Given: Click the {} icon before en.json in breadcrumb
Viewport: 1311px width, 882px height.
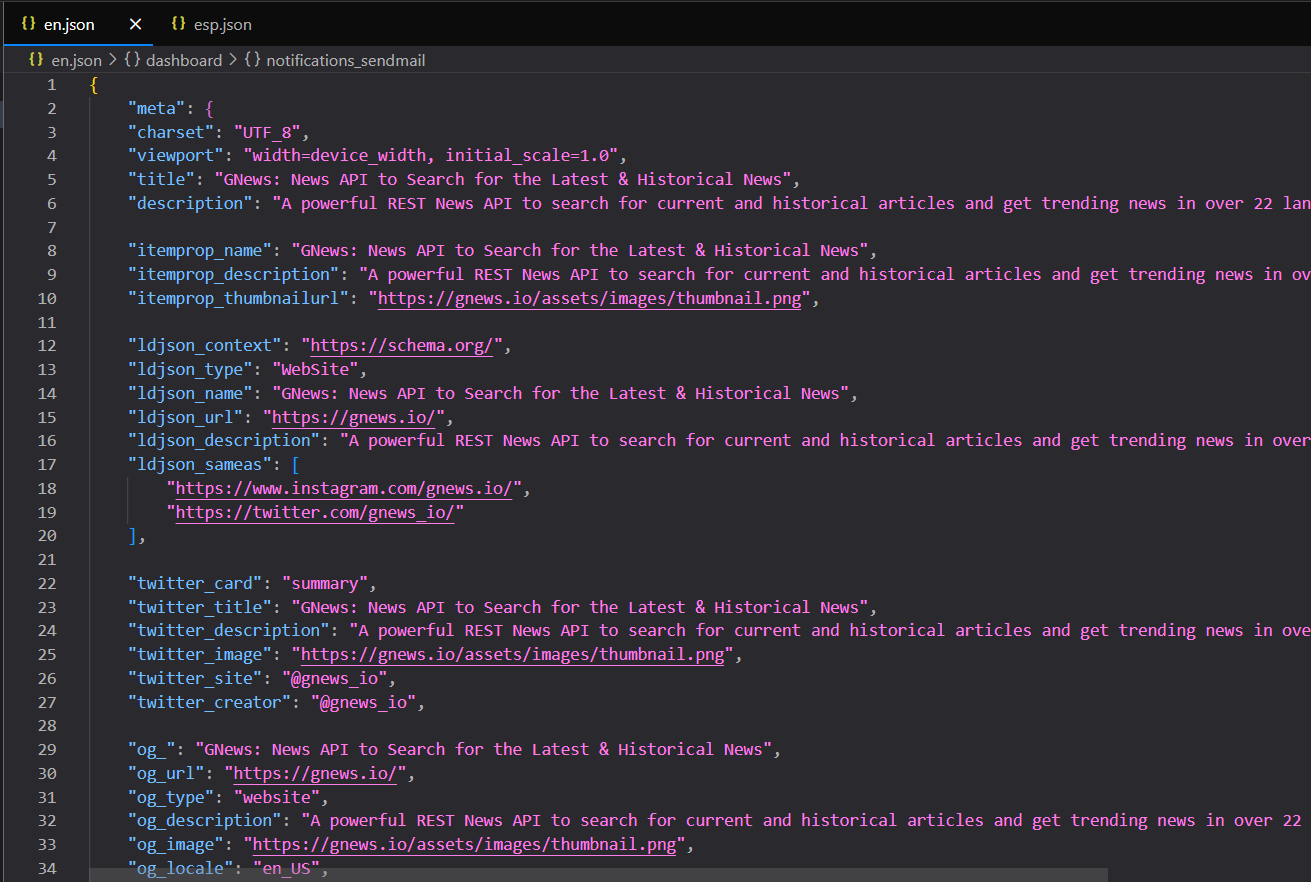Looking at the screenshot, I should coord(36,60).
